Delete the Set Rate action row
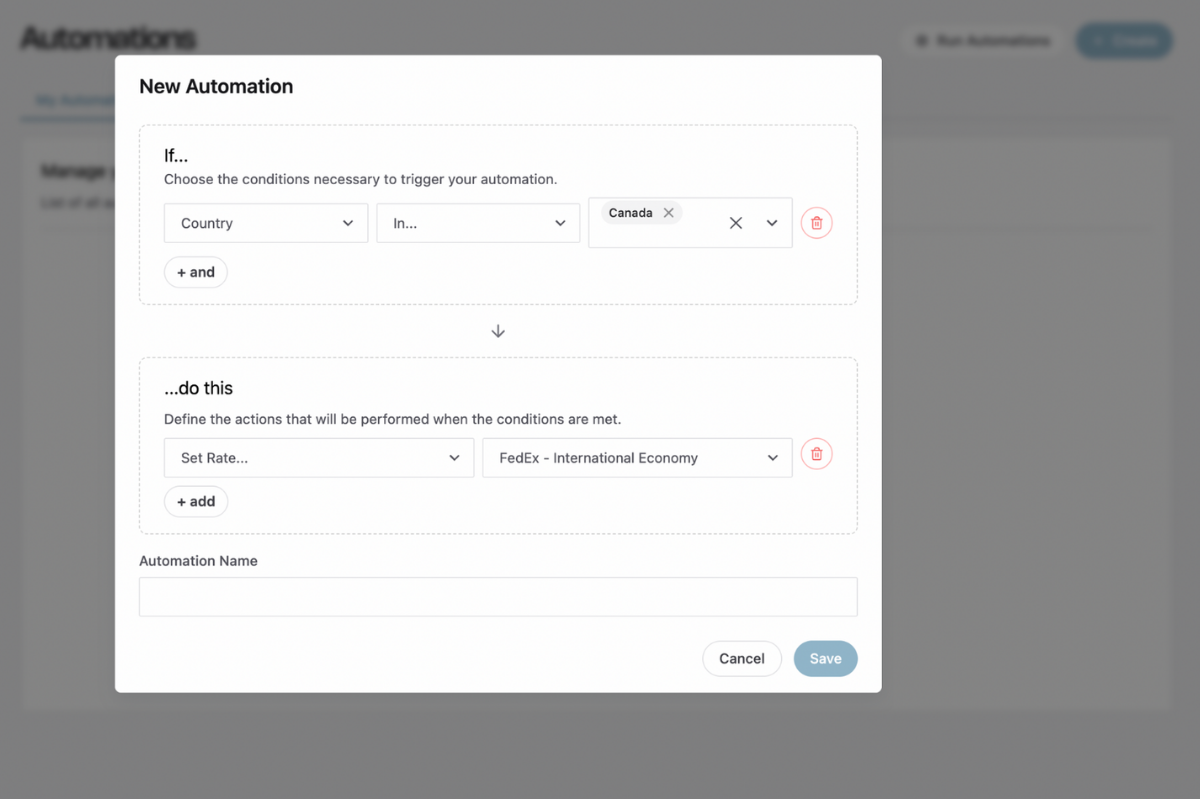Viewport: 1200px width, 799px height. pos(817,455)
